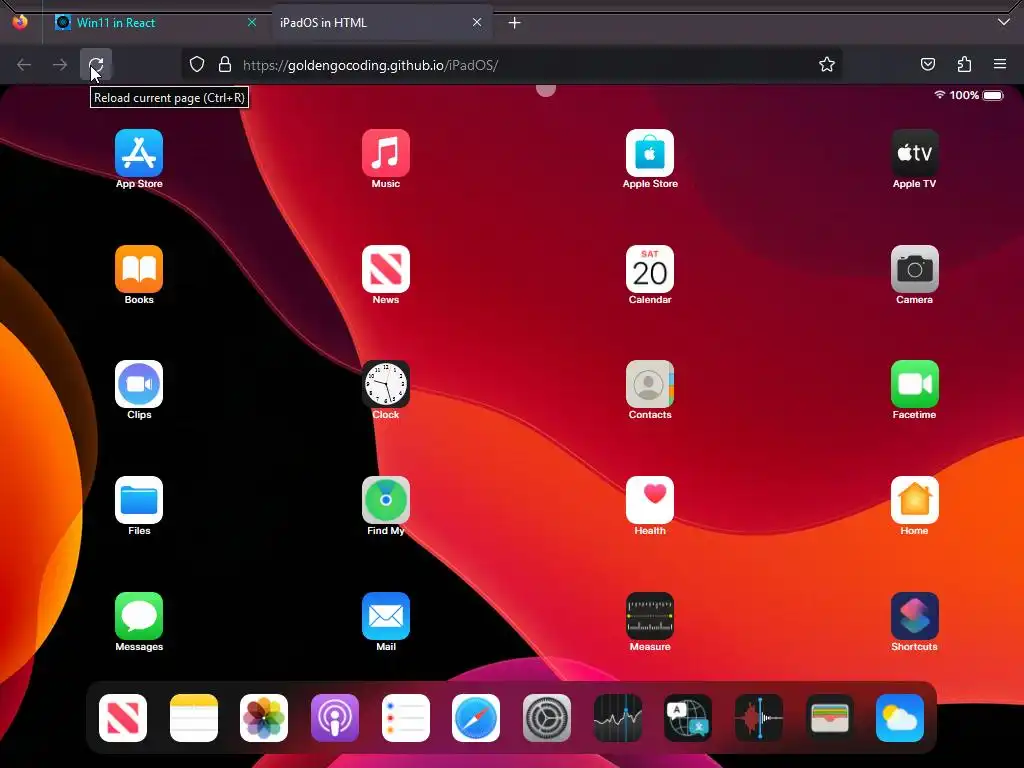This screenshot has height=768, width=1024.
Task: Open the Clips app
Action: pos(138,384)
